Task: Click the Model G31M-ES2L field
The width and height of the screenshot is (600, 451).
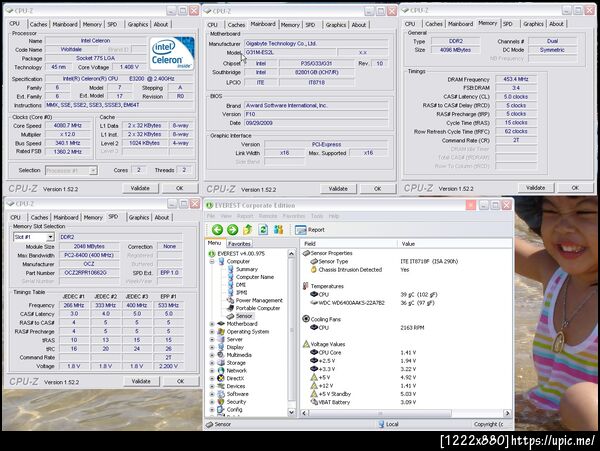Action: (290, 52)
